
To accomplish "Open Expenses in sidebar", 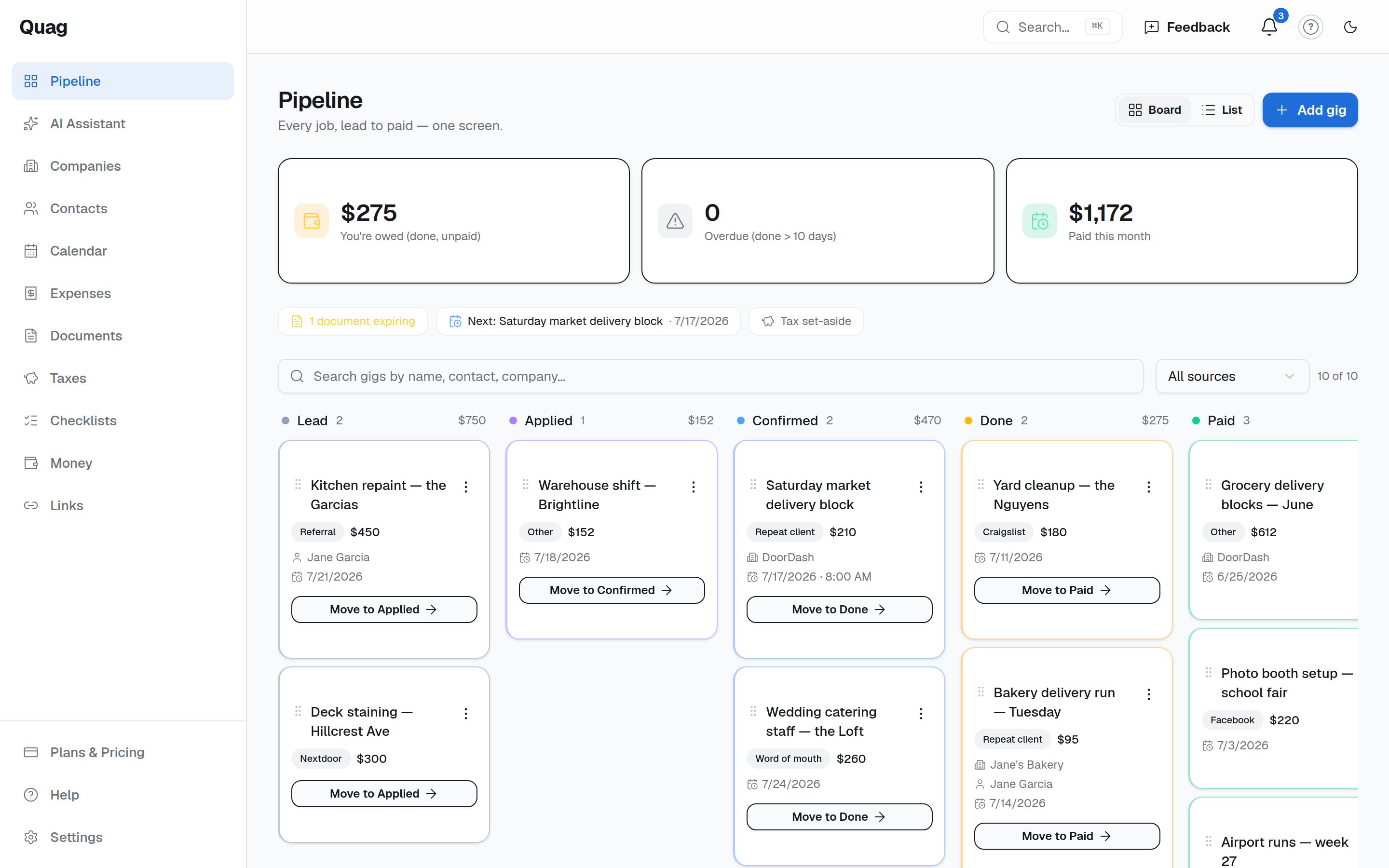I will point(123,293).
